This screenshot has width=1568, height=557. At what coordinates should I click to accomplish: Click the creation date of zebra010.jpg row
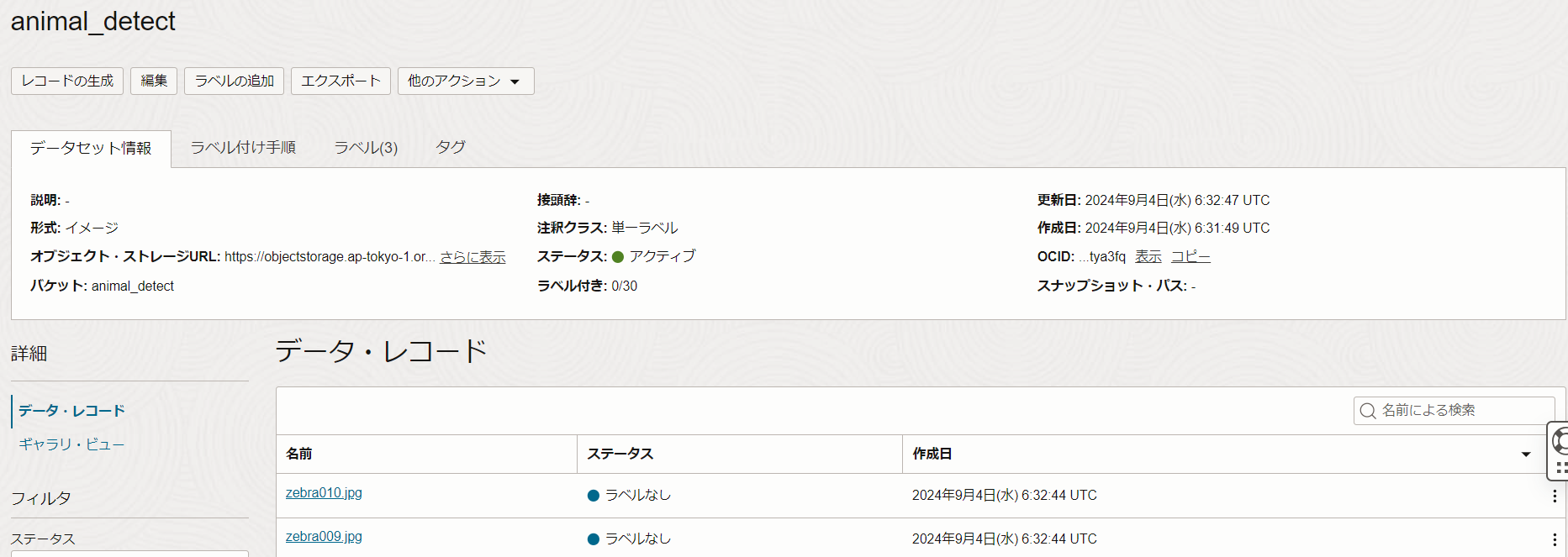coord(1005,495)
